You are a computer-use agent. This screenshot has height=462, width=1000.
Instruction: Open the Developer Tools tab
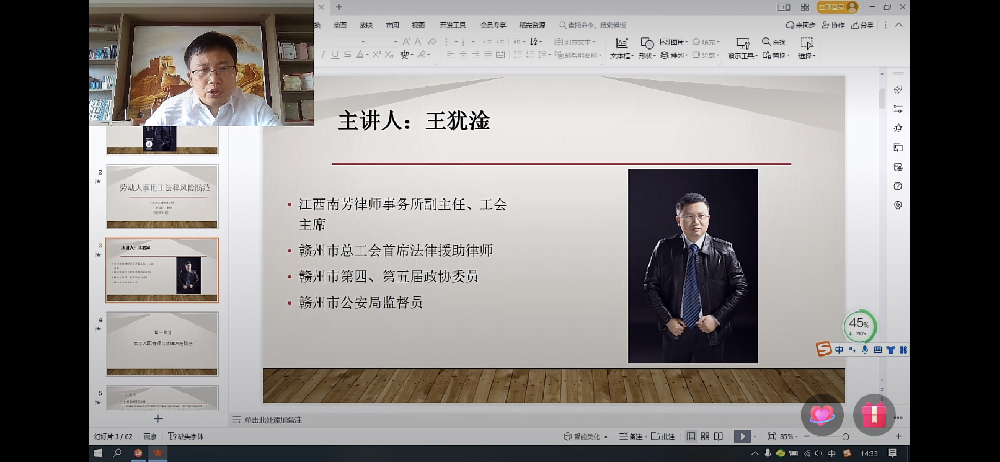coord(452,25)
